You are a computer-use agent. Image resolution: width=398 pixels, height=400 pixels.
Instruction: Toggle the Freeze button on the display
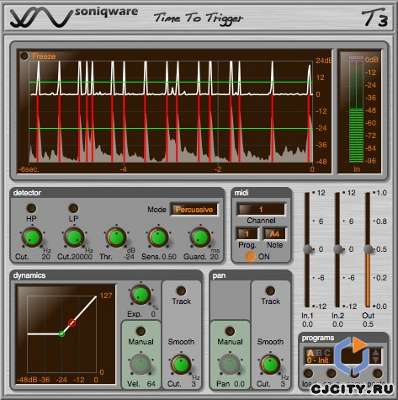click(25, 56)
